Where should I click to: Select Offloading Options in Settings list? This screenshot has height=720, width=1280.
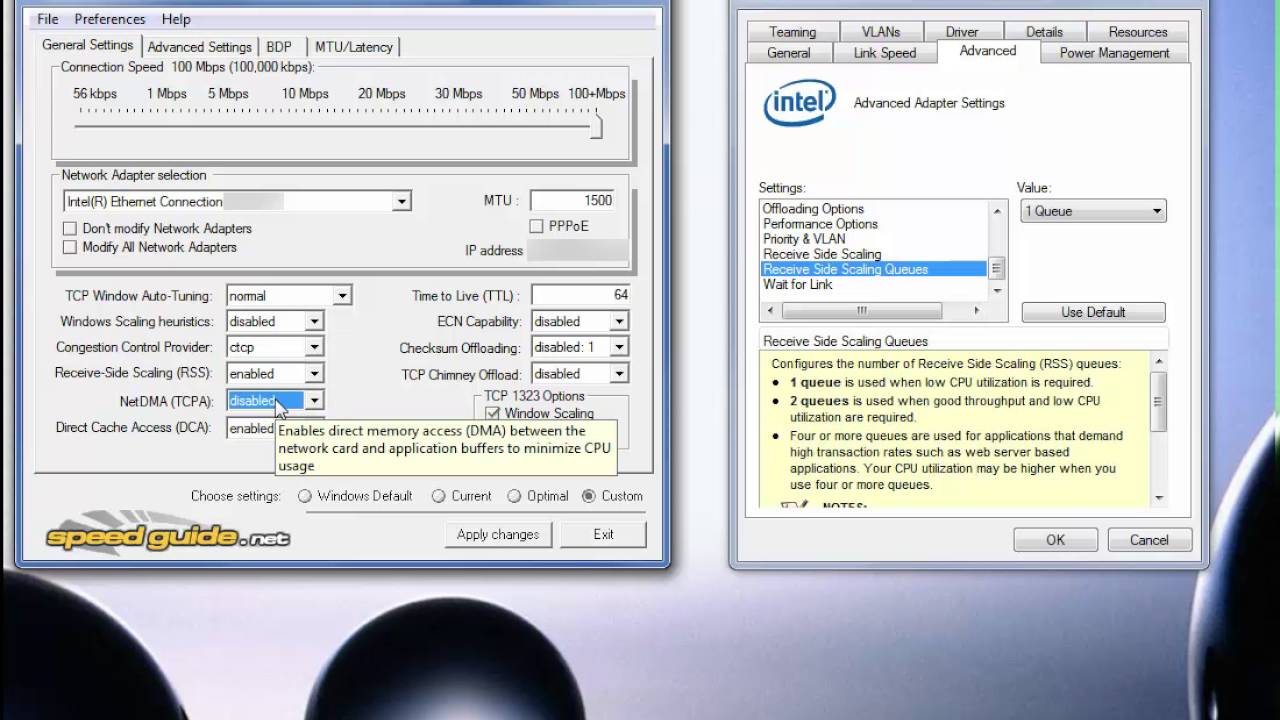(813, 209)
